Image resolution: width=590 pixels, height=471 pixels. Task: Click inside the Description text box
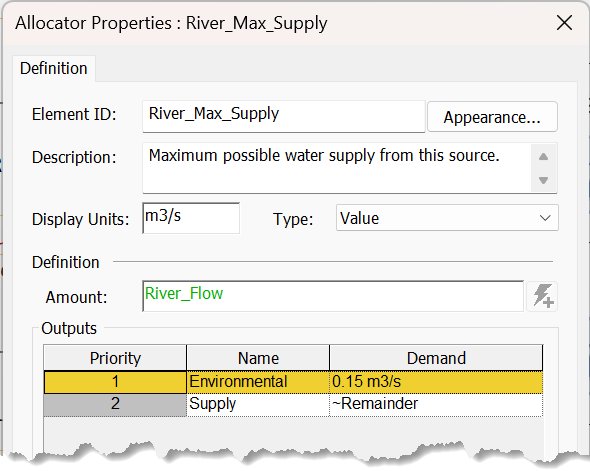337,168
